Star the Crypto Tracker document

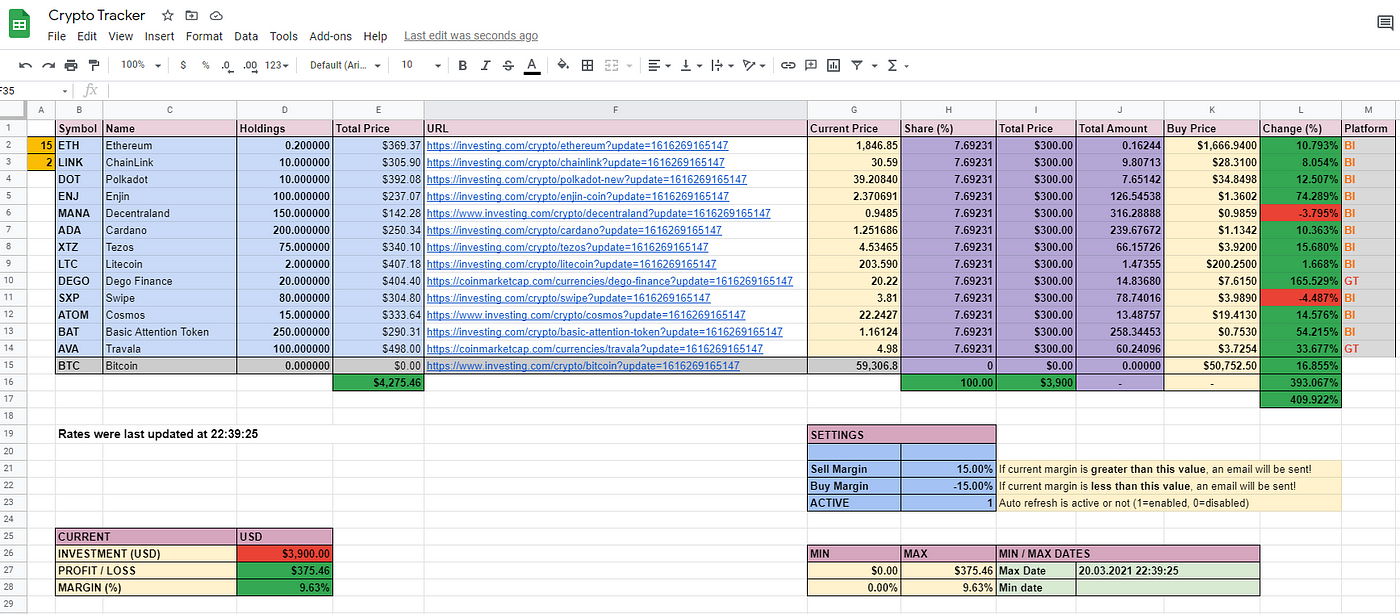(168, 16)
